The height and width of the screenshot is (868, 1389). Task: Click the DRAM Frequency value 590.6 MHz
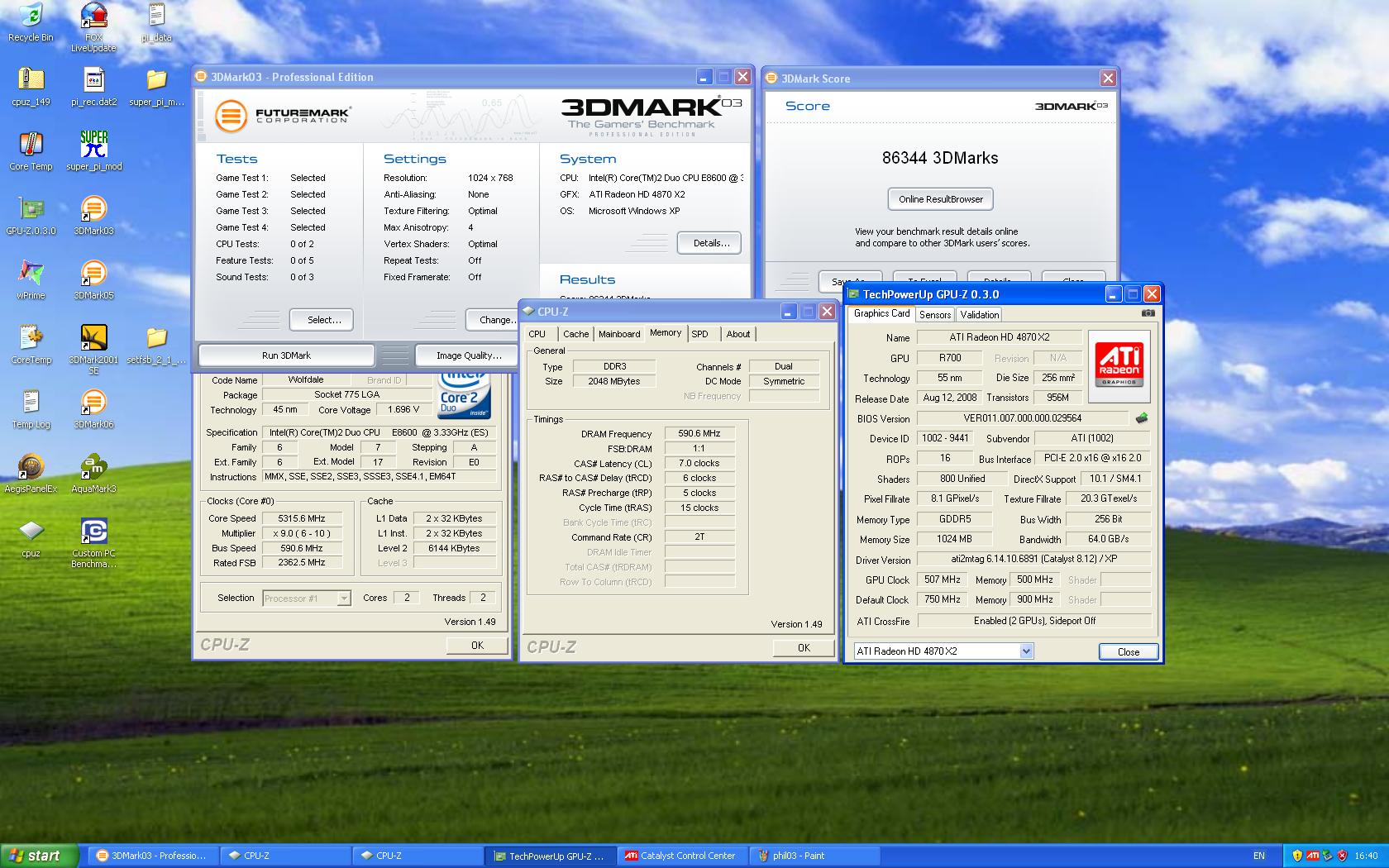pos(699,433)
